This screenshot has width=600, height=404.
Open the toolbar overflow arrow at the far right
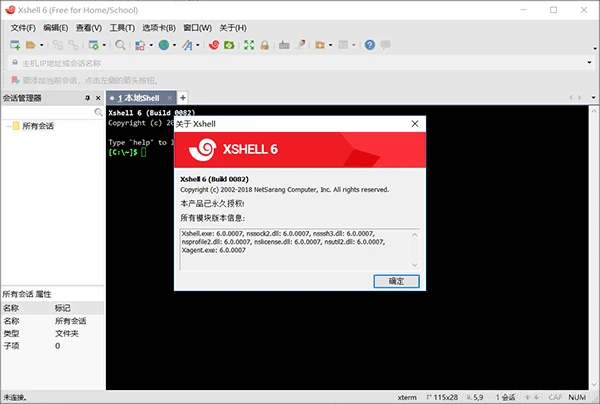pos(595,49)
